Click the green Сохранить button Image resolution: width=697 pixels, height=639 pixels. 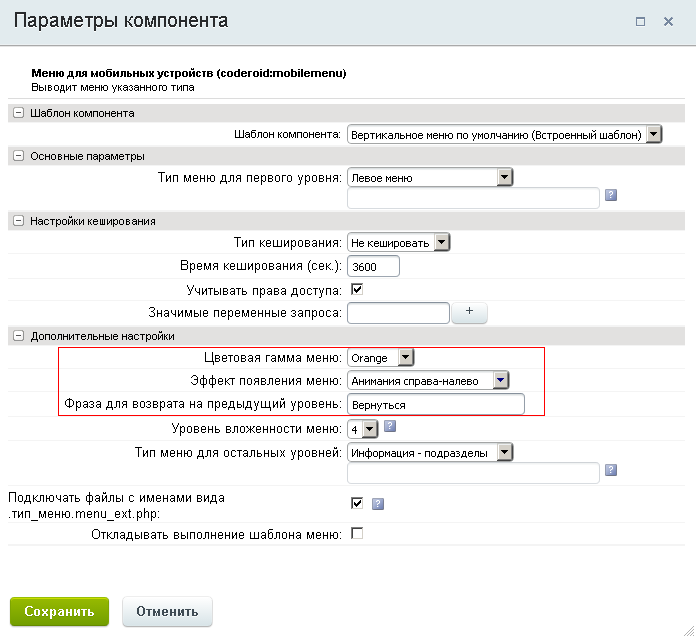point(59,611)
